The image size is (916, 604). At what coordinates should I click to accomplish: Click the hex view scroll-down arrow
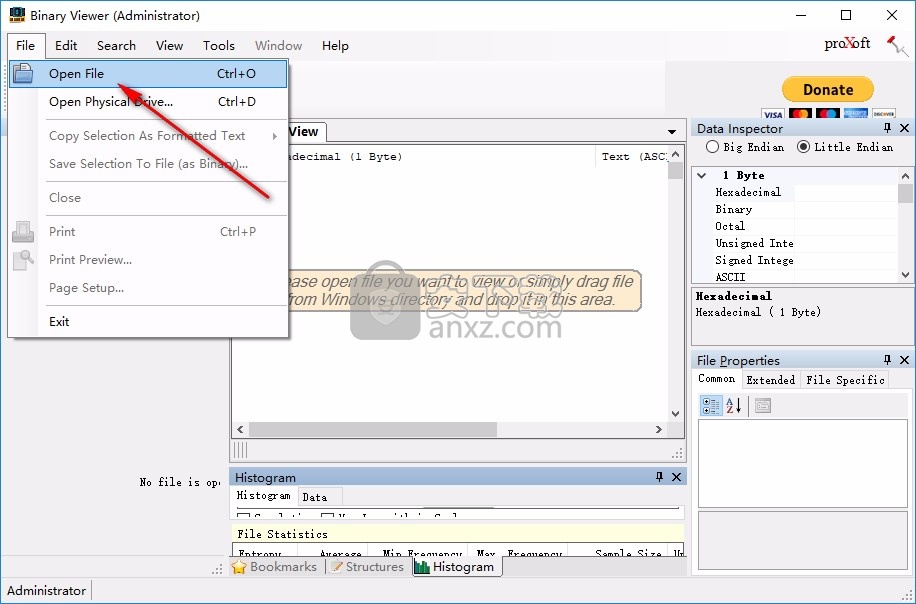[676, 414]
